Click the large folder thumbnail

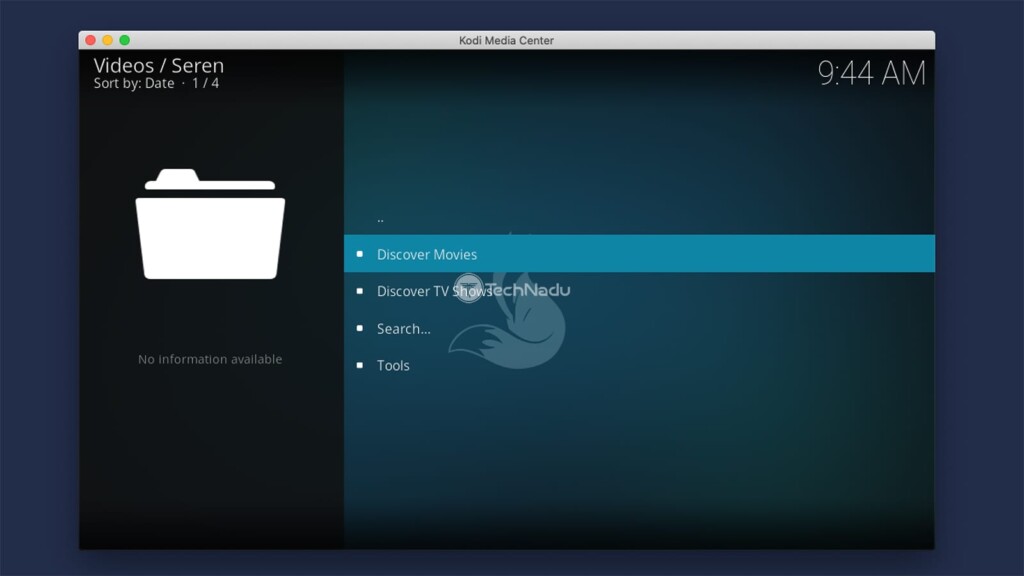(x=210, y=224)
